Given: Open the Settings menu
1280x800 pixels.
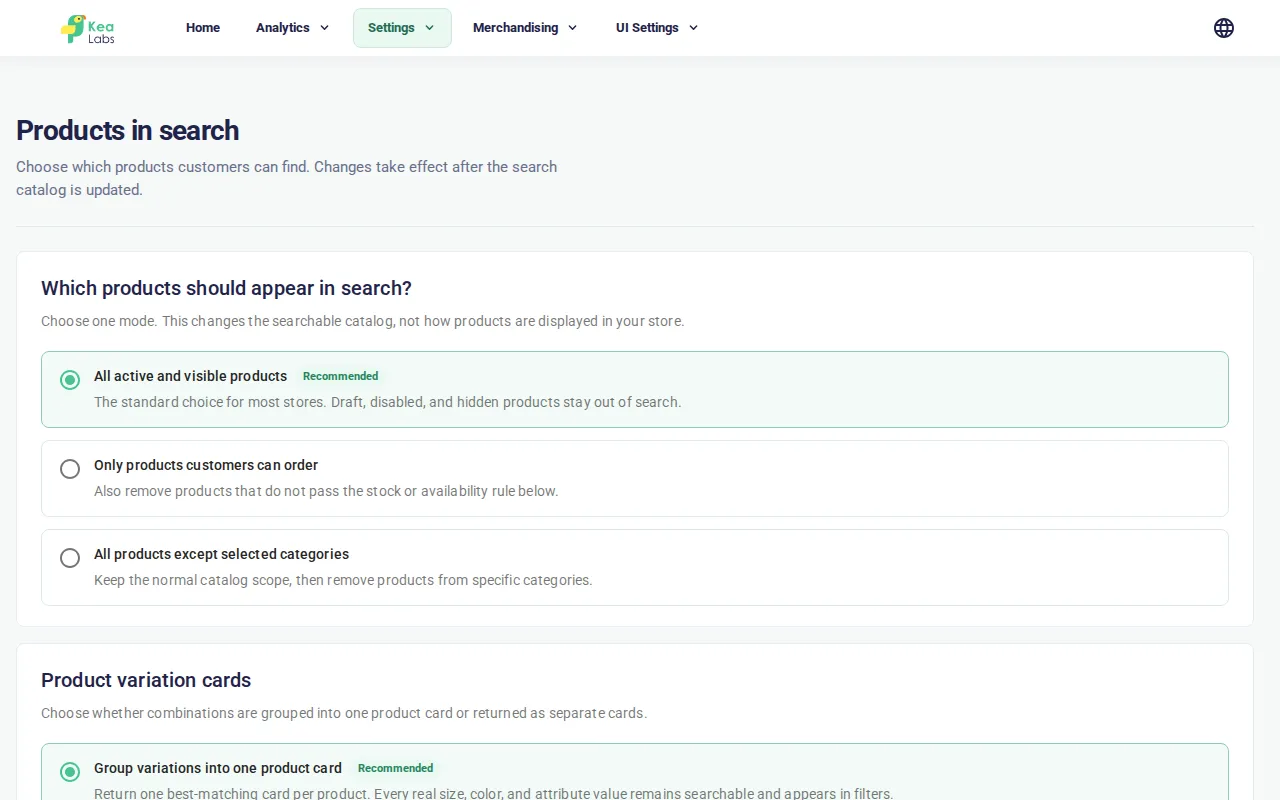Looking at the screenshot, I should 402,28.
